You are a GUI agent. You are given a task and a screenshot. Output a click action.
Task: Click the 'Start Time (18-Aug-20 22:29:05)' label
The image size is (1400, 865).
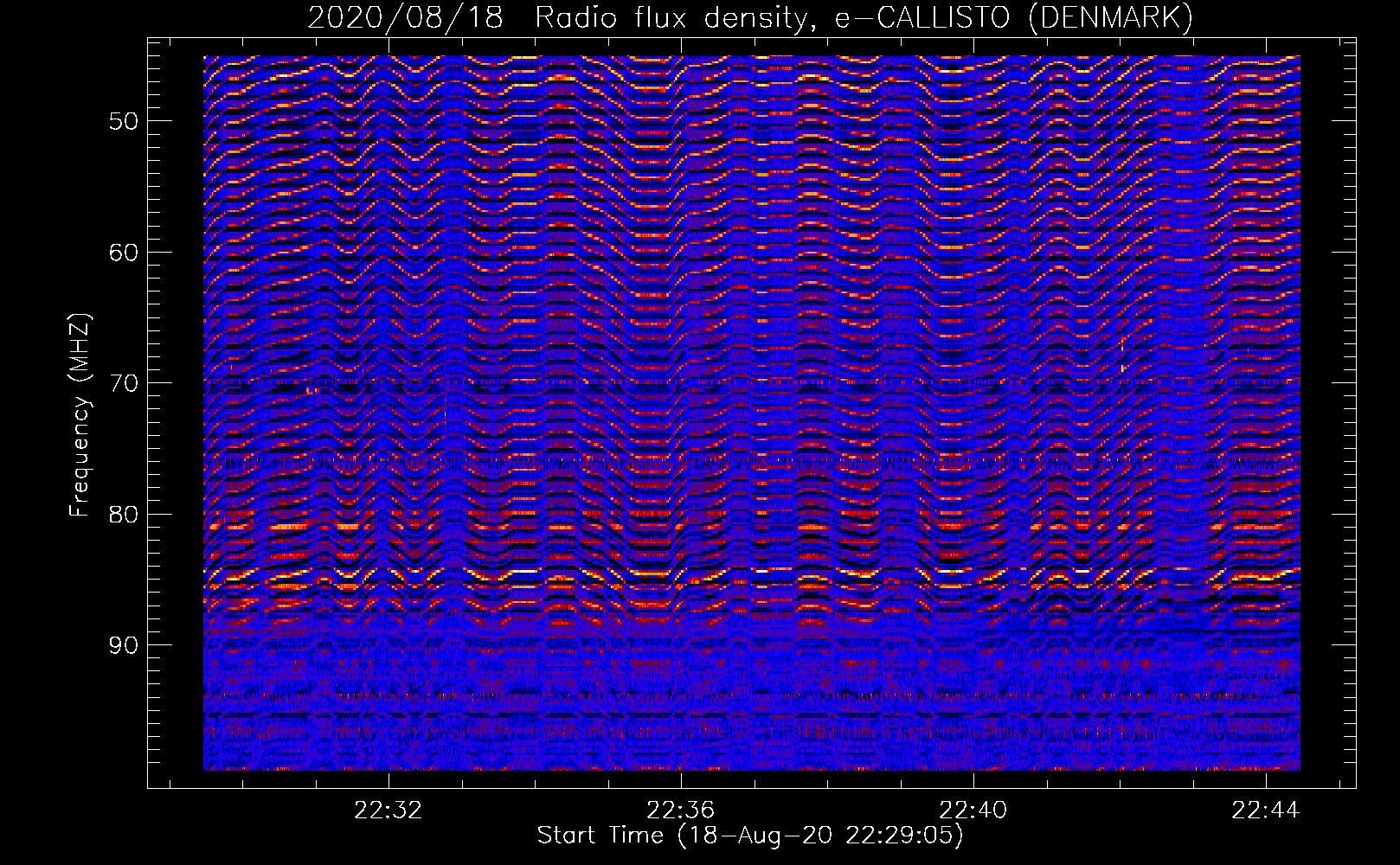coord(750,836)
